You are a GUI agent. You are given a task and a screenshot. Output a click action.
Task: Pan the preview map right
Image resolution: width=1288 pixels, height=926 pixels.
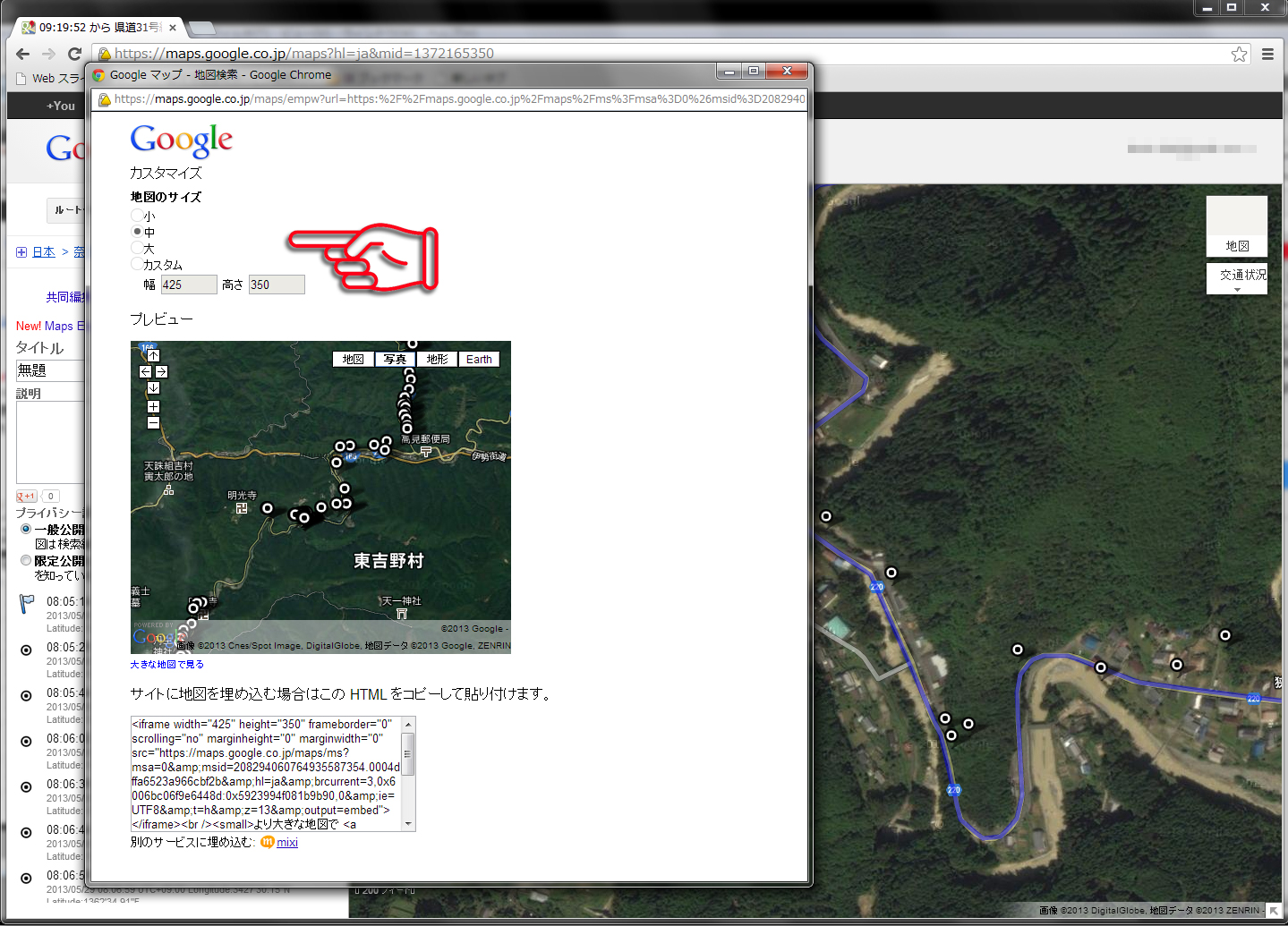161,371
